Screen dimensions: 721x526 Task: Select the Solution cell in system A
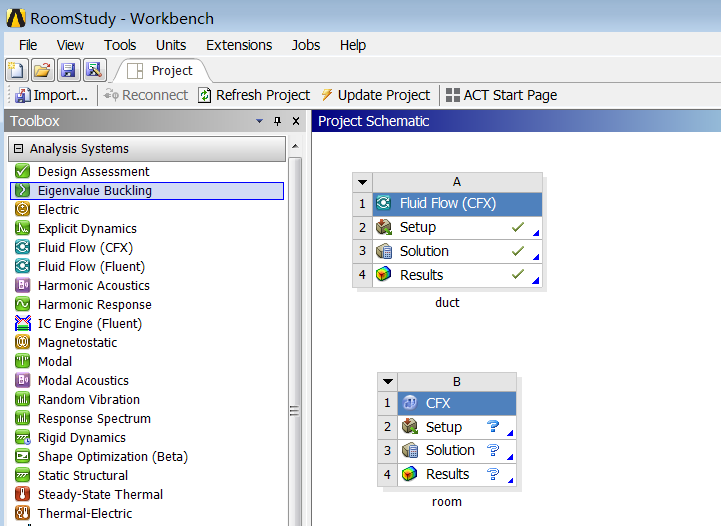pos(457,252)
